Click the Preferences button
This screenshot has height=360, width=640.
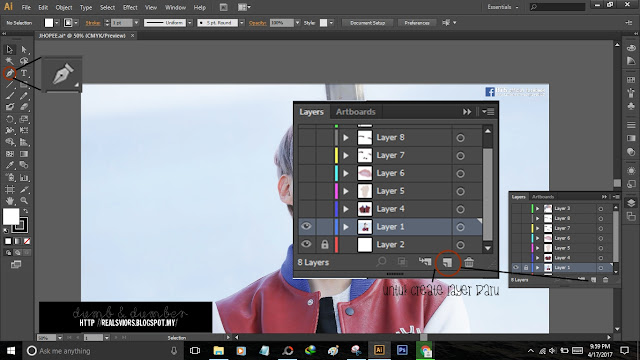417,23
